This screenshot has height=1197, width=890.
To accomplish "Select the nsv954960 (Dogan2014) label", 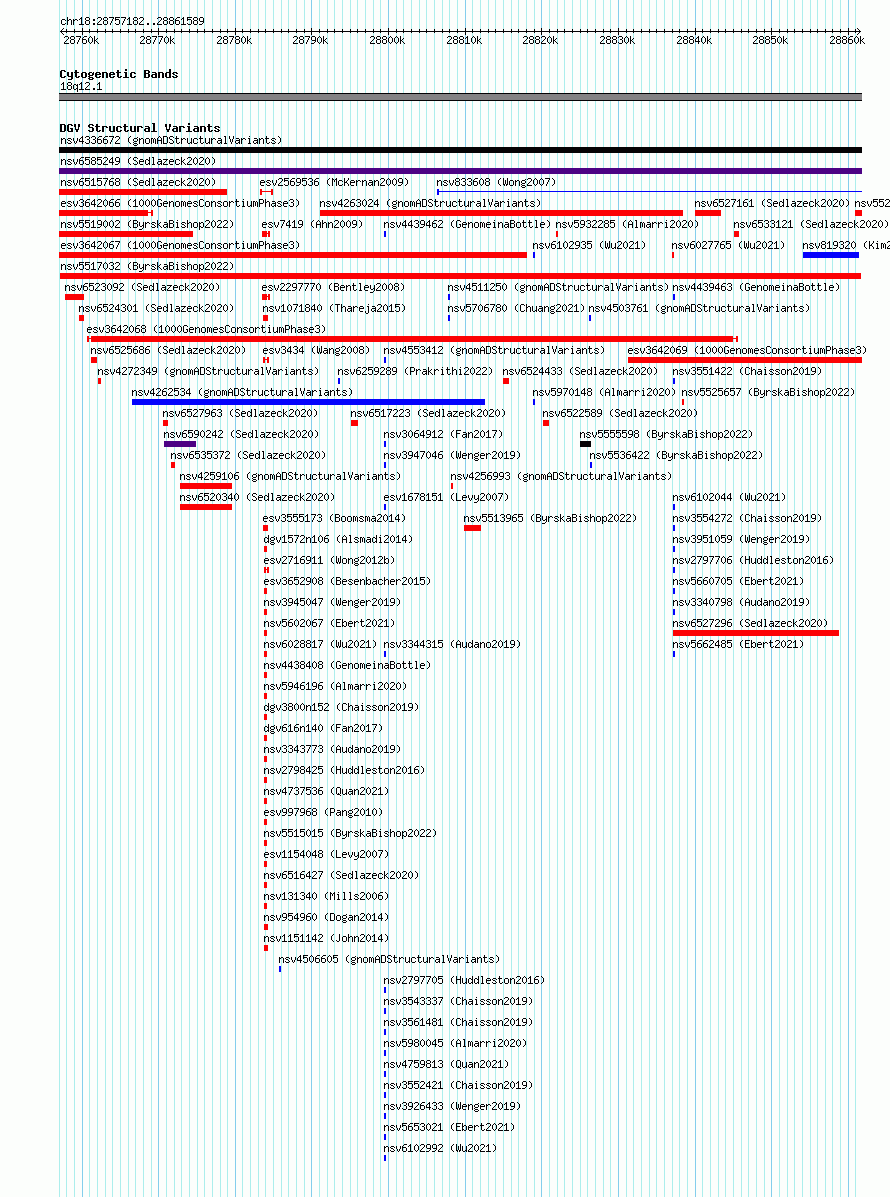I will tap(326, 917).
